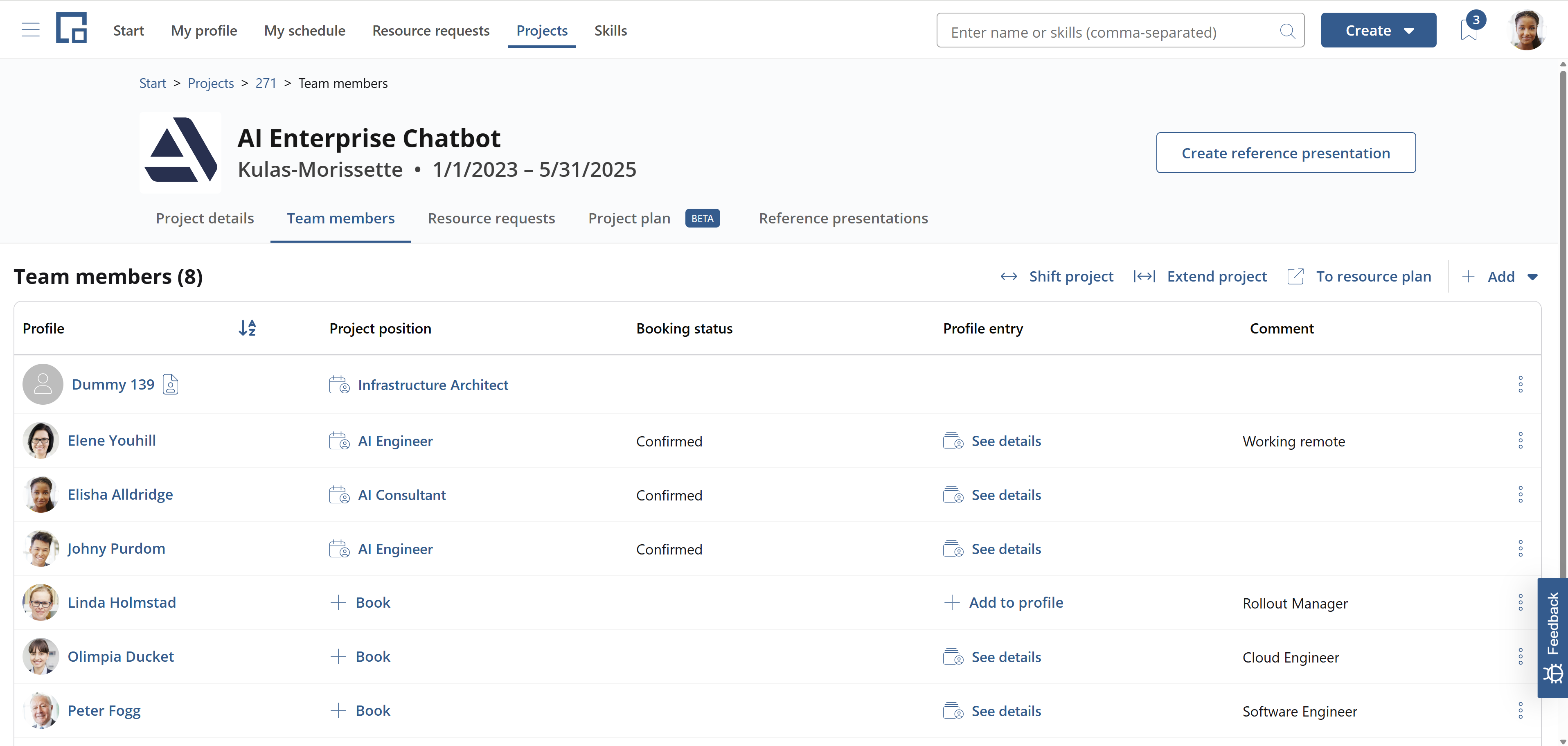
Task: Open row options for Johny Purdom
Action: pos(1521,549)
